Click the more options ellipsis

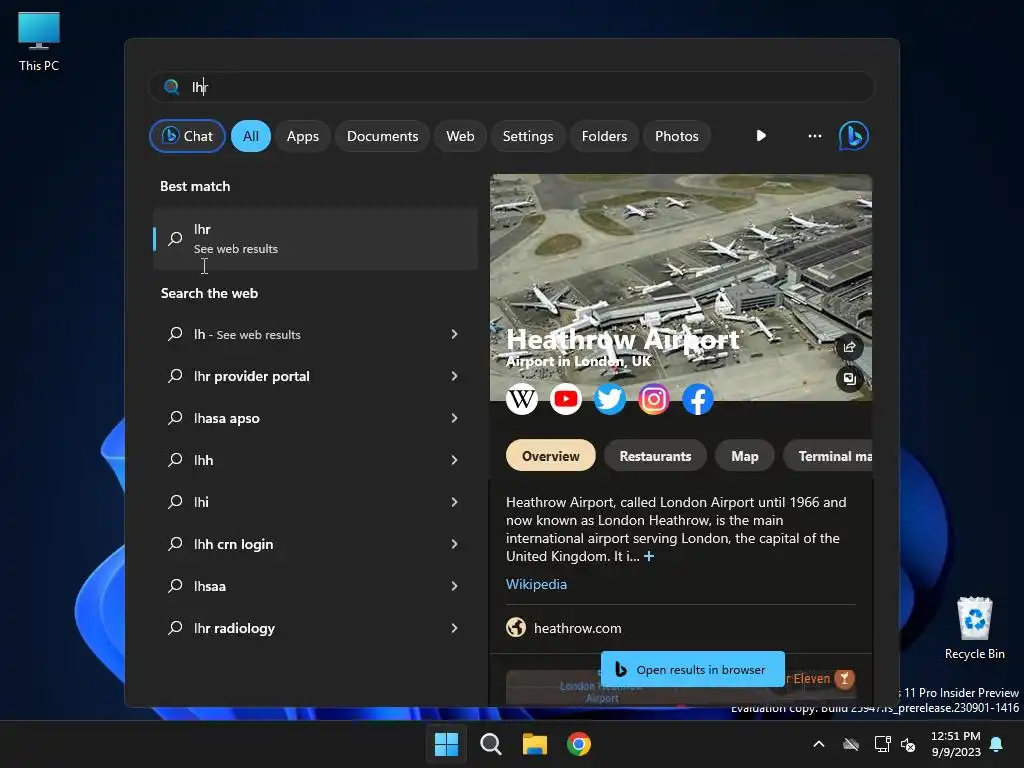tap(814, 136)
